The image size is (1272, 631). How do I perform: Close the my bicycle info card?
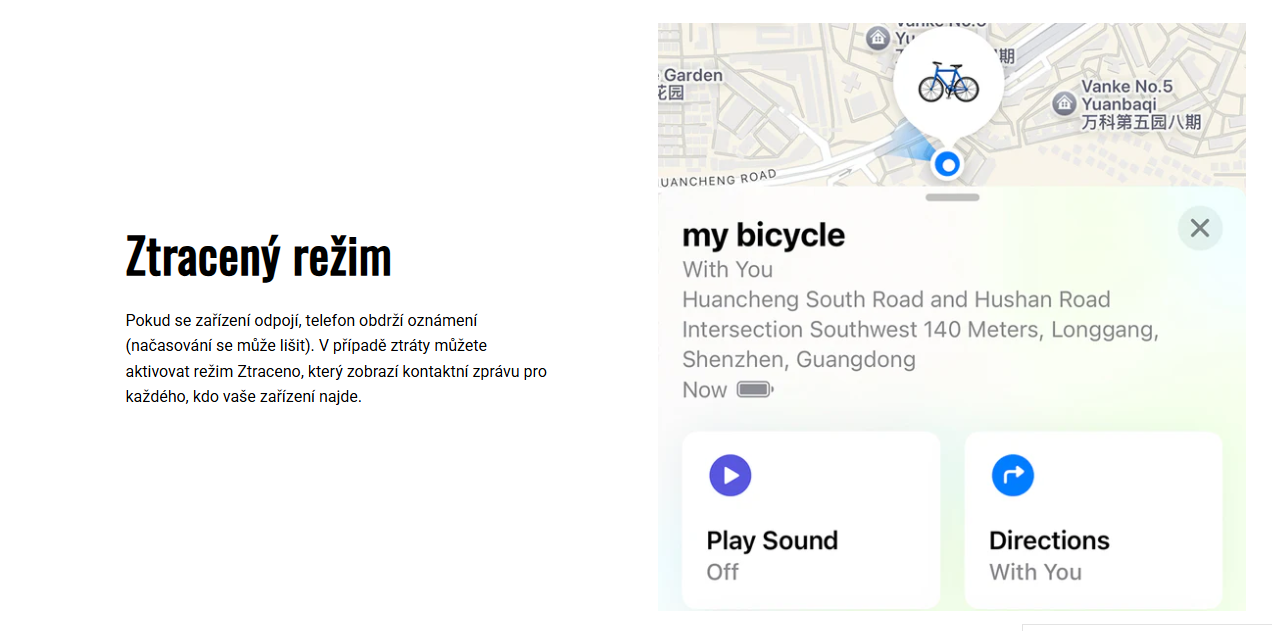[1200, 228]
